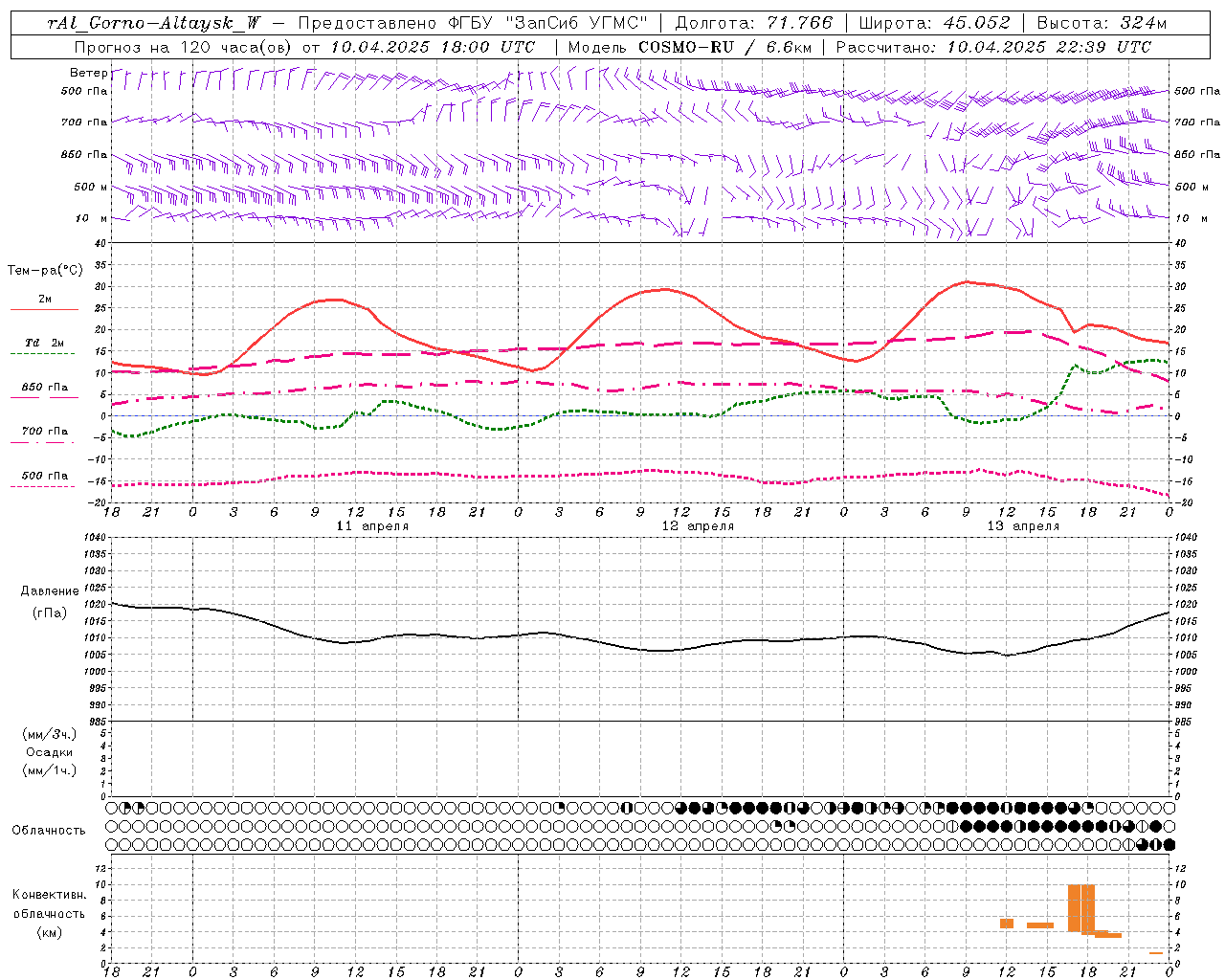Click the (гПа) unit label under Давление
The height and width of the screenshot is (980, 1225).
[50, 612]
